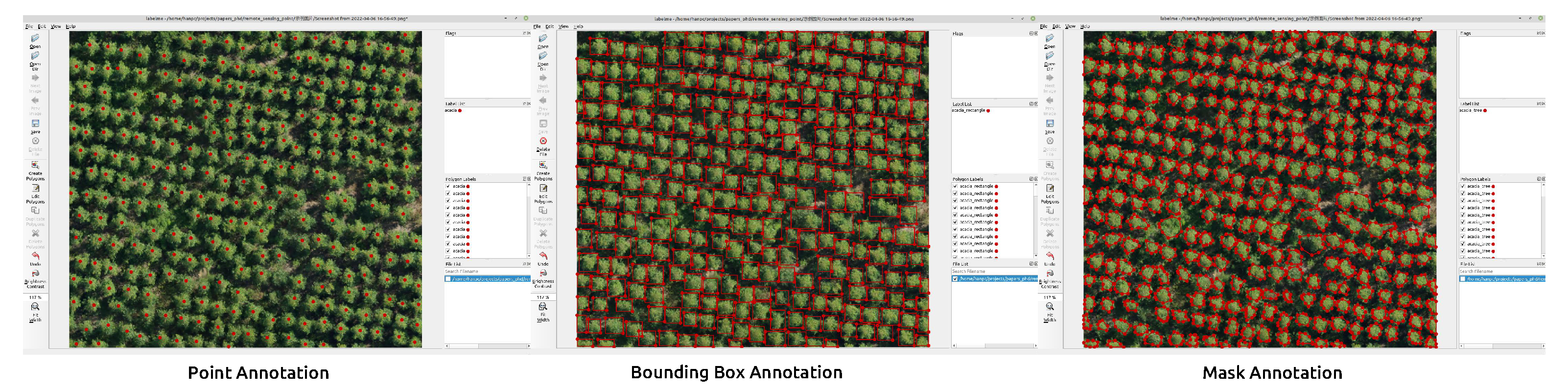Open Brightness Contrast in Mask Annotation window
Image resolution: width=1568 pixels, height=391 pixels.
point(1050,278)
